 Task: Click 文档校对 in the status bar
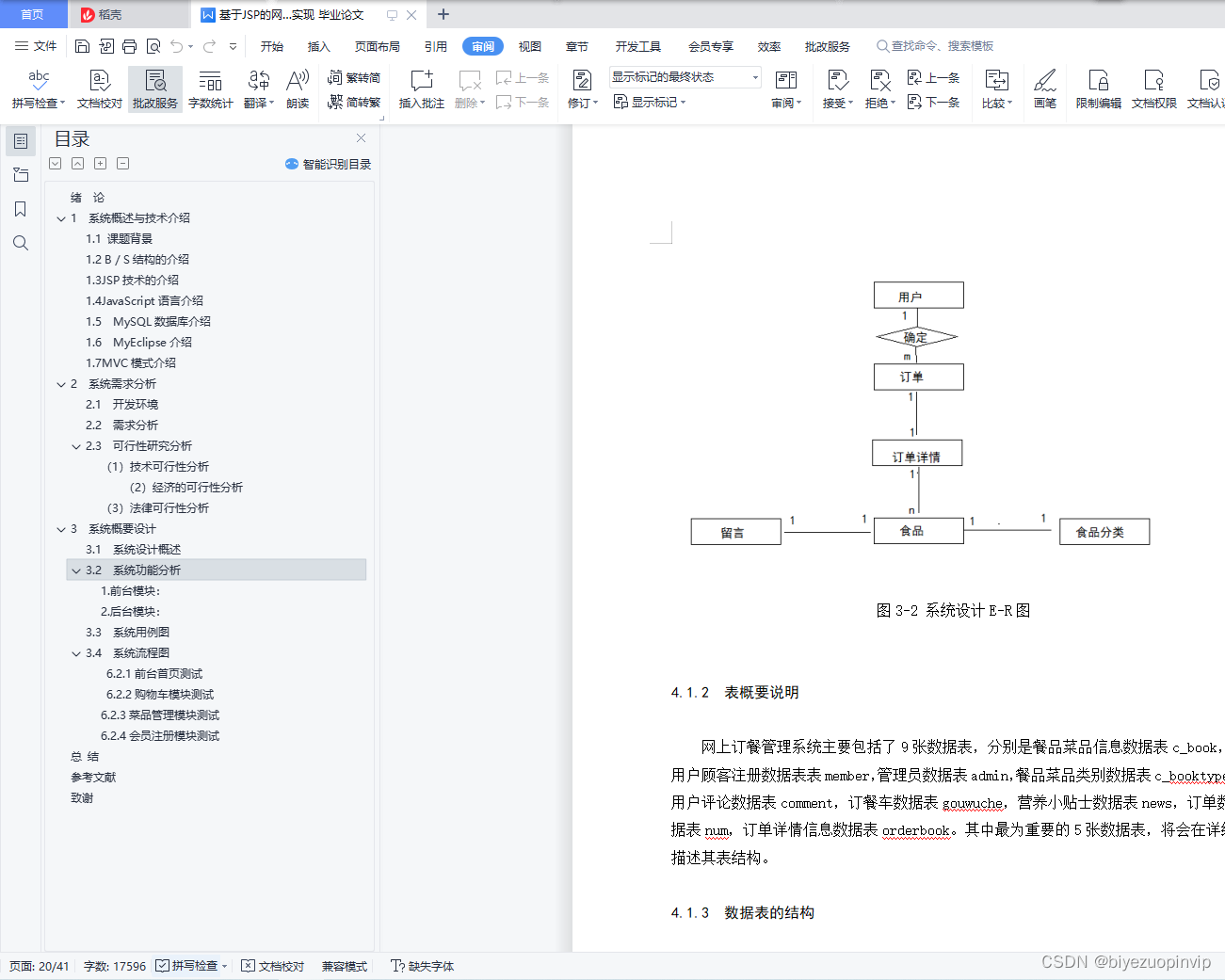[x=273, y=966]
